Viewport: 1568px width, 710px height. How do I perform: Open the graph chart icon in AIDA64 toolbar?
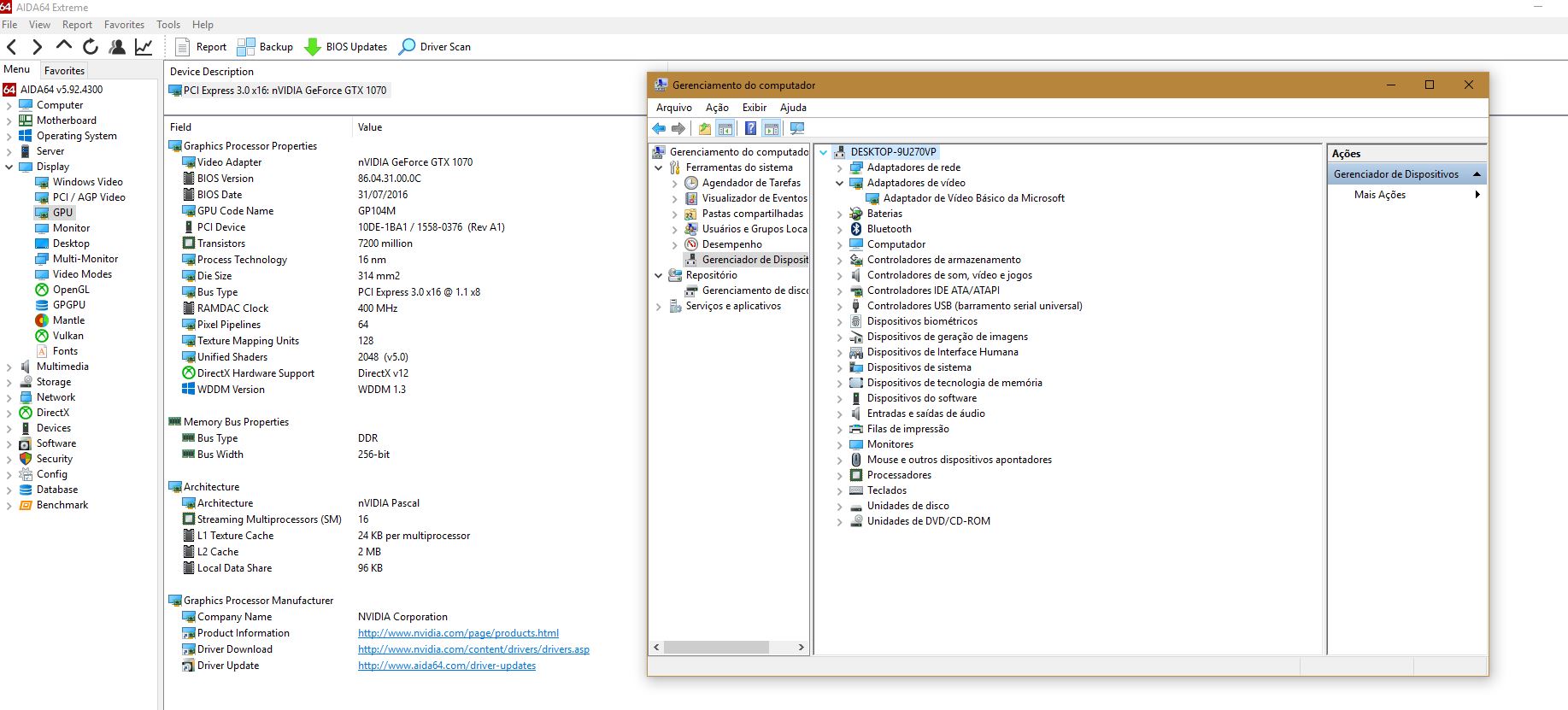(144, 47)
